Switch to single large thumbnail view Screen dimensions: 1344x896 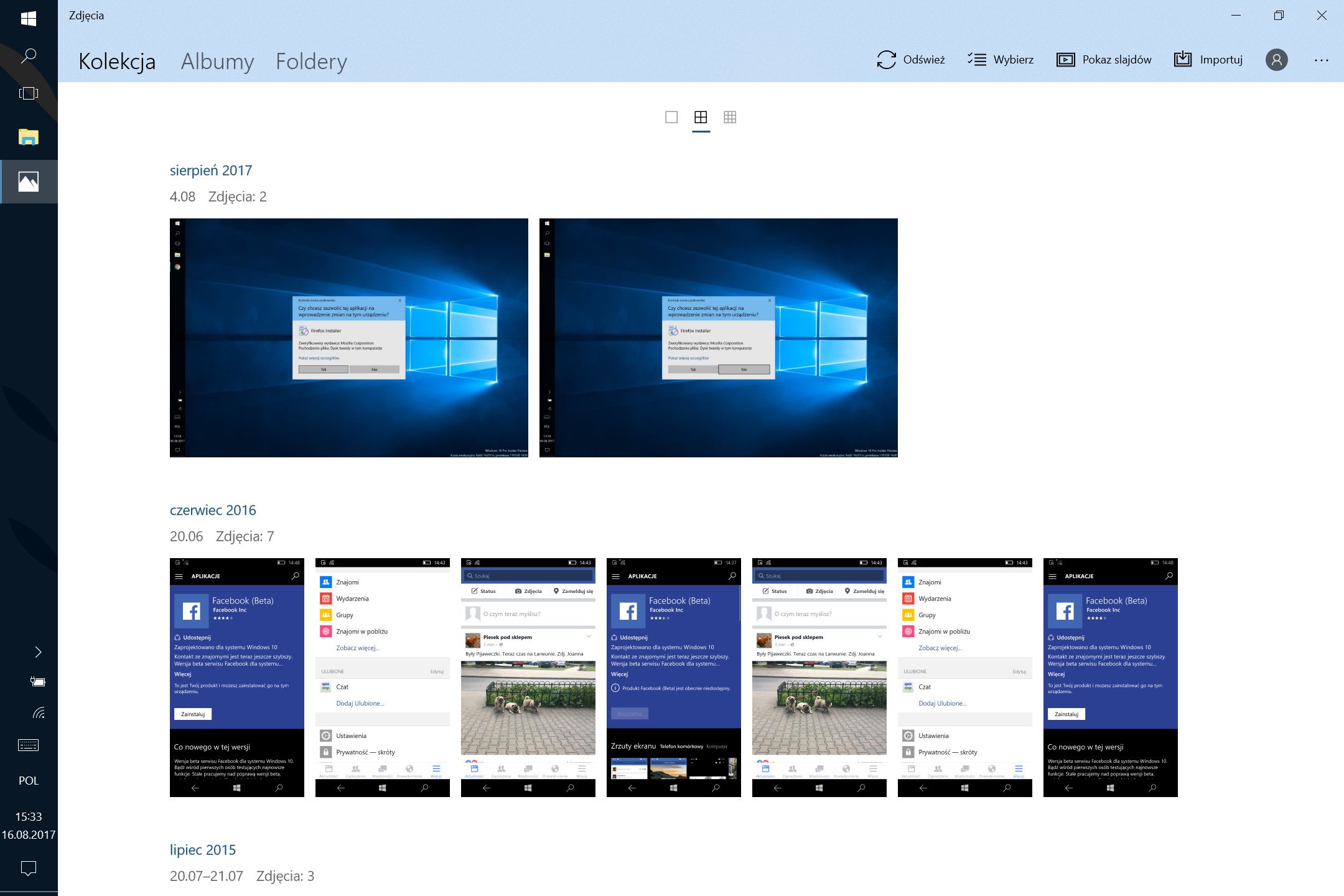point(671,117)
